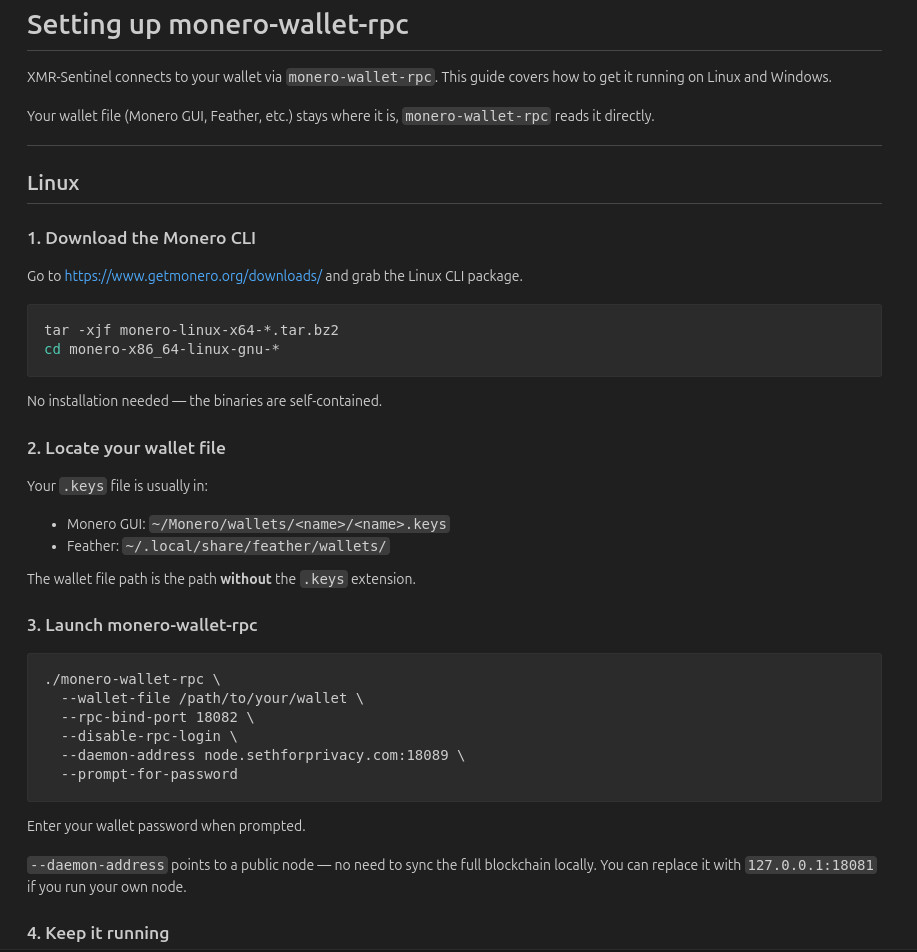Screen dimensions: 917x952
Task: Click the --prompt-for-password option line
Action: point(149,774)
